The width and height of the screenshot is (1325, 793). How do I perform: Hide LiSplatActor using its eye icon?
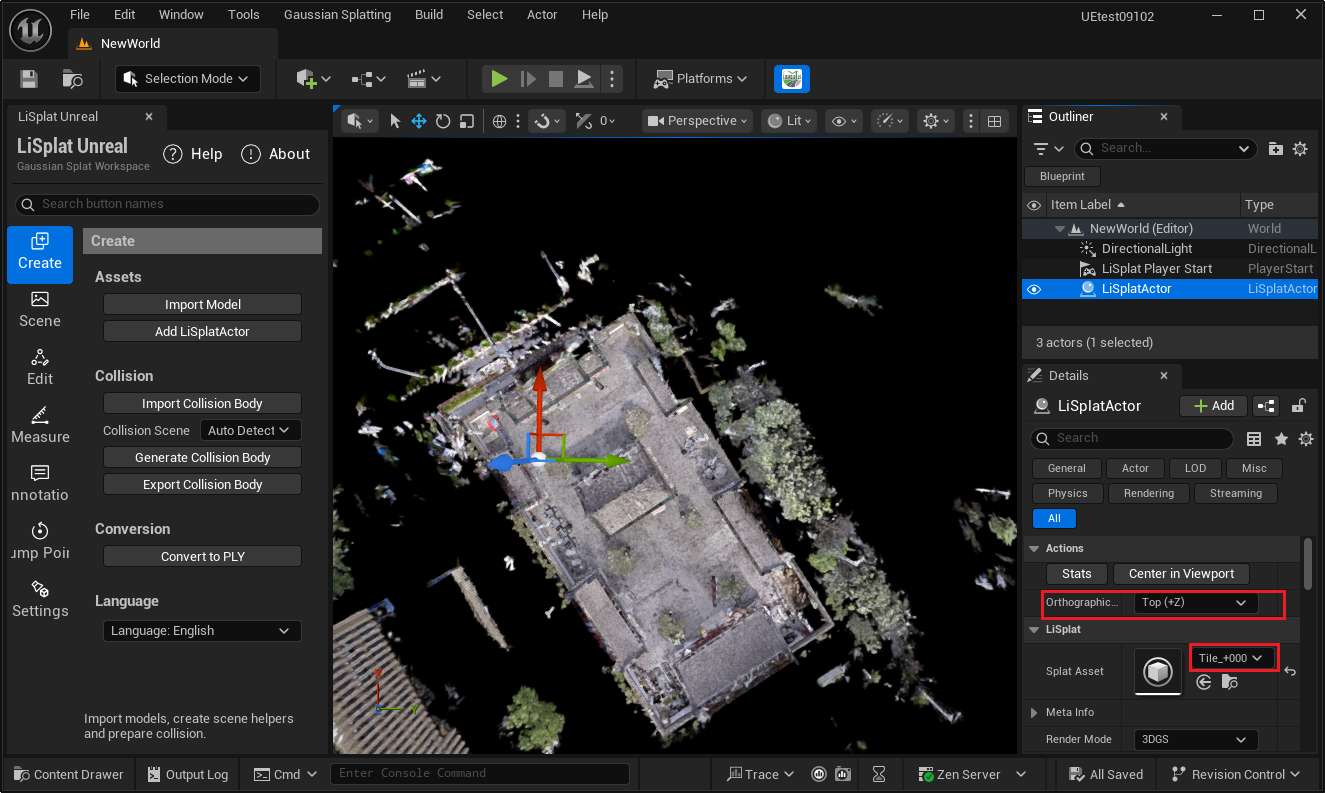[x=1034, y=289]
